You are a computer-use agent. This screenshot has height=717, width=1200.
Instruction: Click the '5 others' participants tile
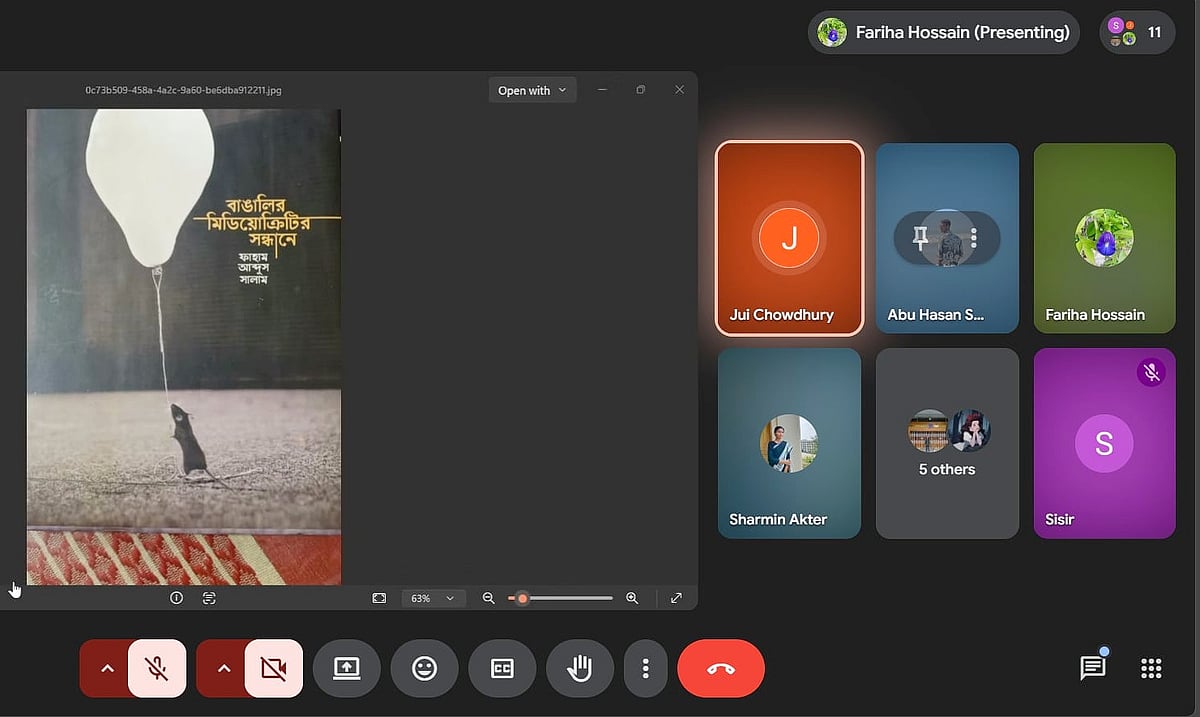pos(947,443)
